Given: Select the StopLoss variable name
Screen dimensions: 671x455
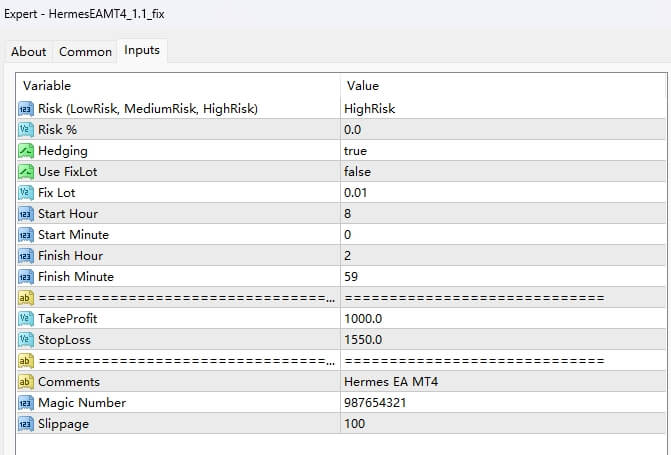Looking at the screenshot, I should (64, 340).
